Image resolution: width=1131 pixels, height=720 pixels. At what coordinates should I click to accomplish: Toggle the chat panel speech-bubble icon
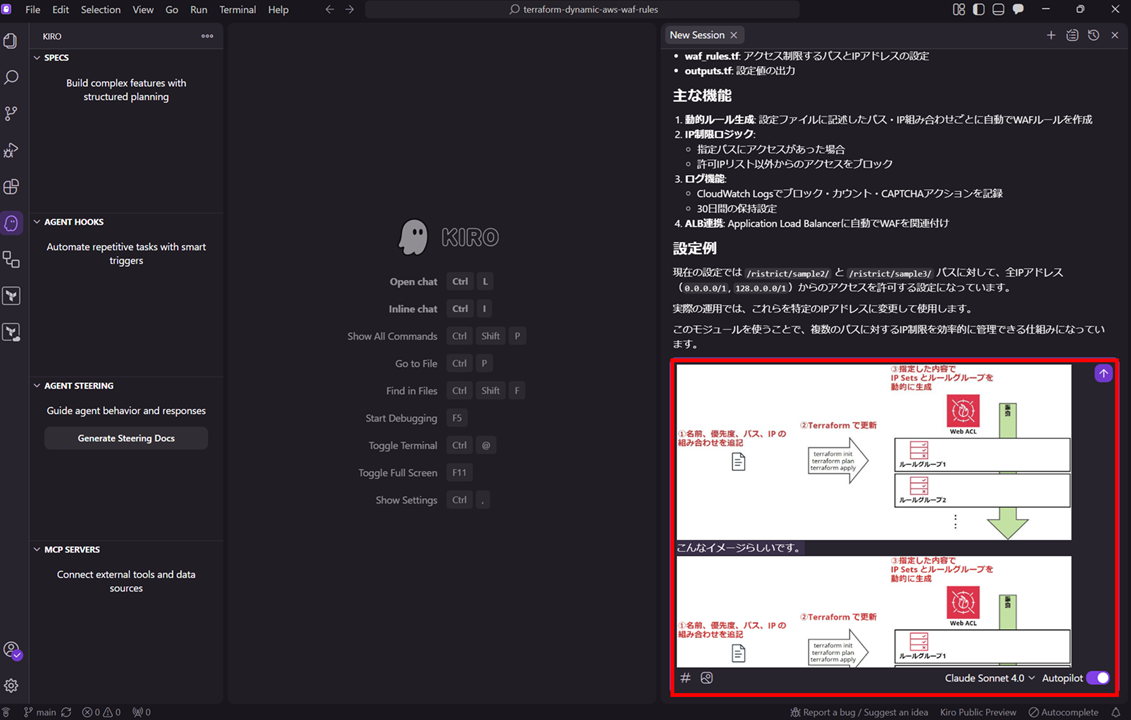(x=1018, y=9)
